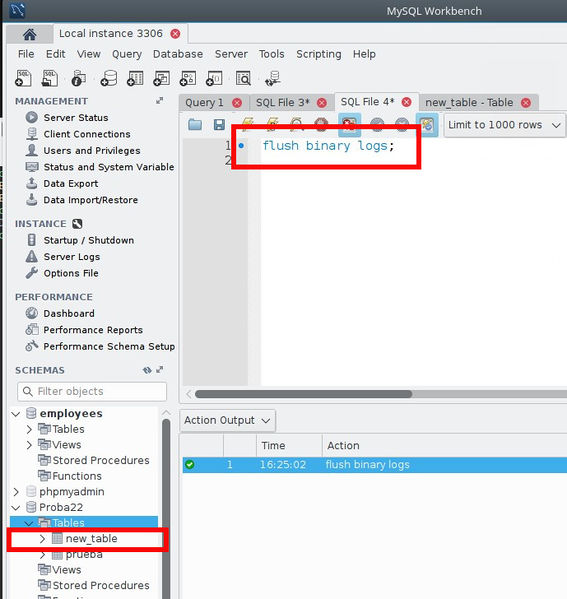
Task: Open the Limit to 1000 rows dropdown
Action: tap(504, 125)
